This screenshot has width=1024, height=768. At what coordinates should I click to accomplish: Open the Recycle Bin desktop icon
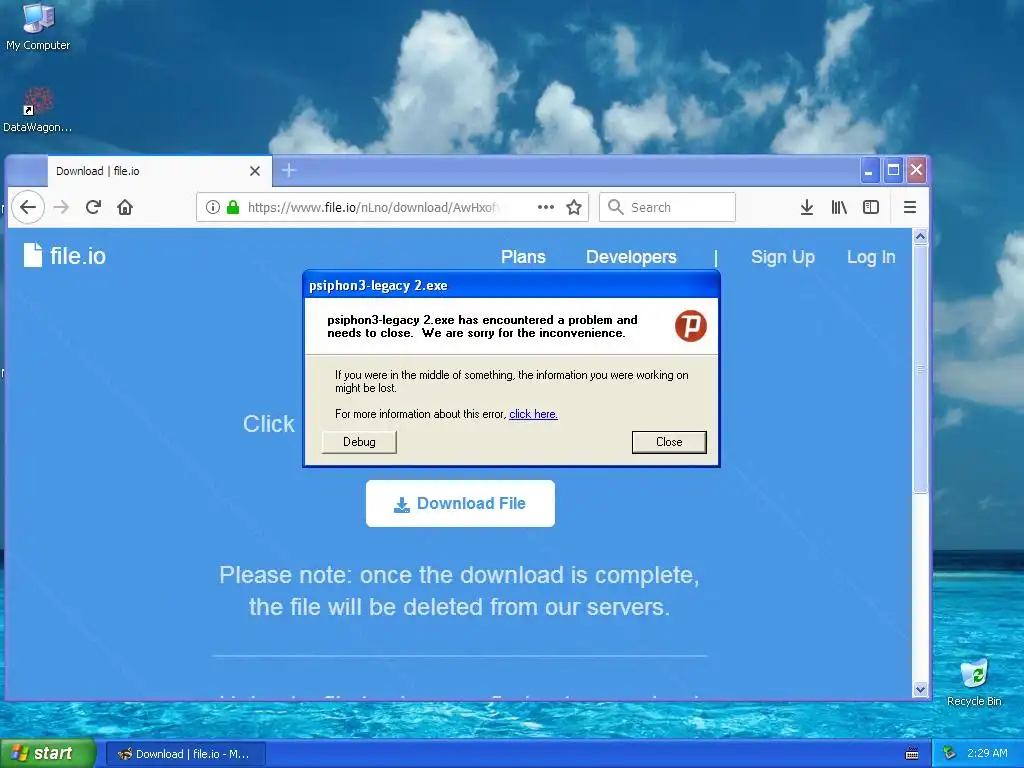[974, 683]
